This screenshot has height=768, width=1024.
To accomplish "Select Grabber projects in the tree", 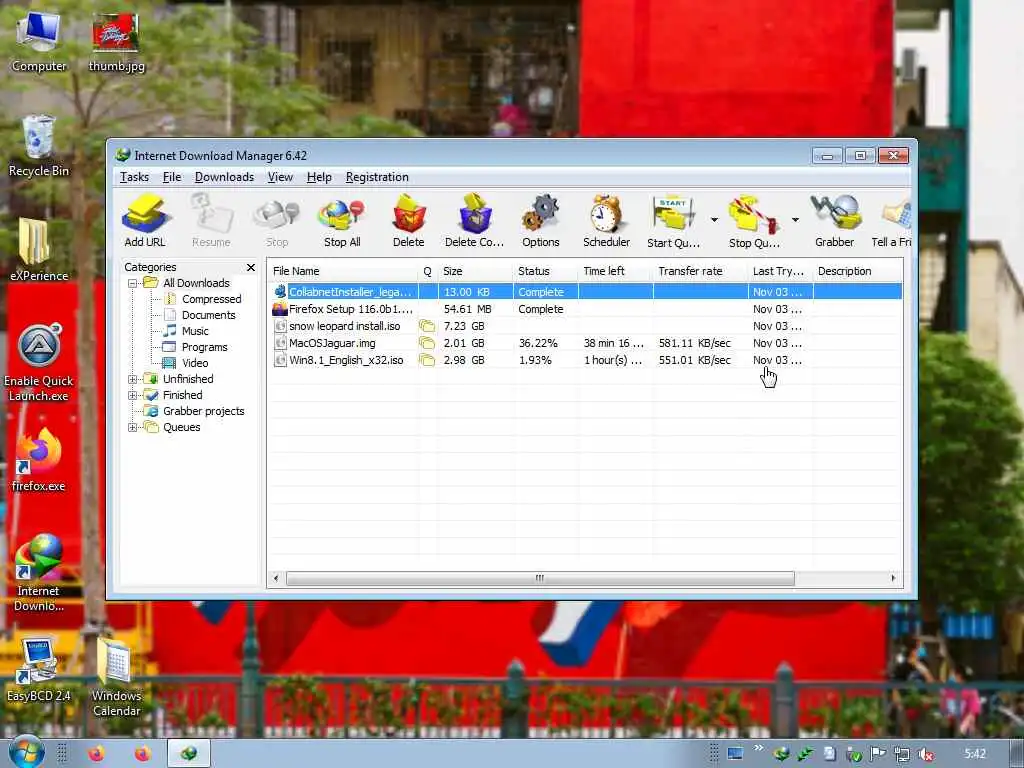I will tap(204, 411).
